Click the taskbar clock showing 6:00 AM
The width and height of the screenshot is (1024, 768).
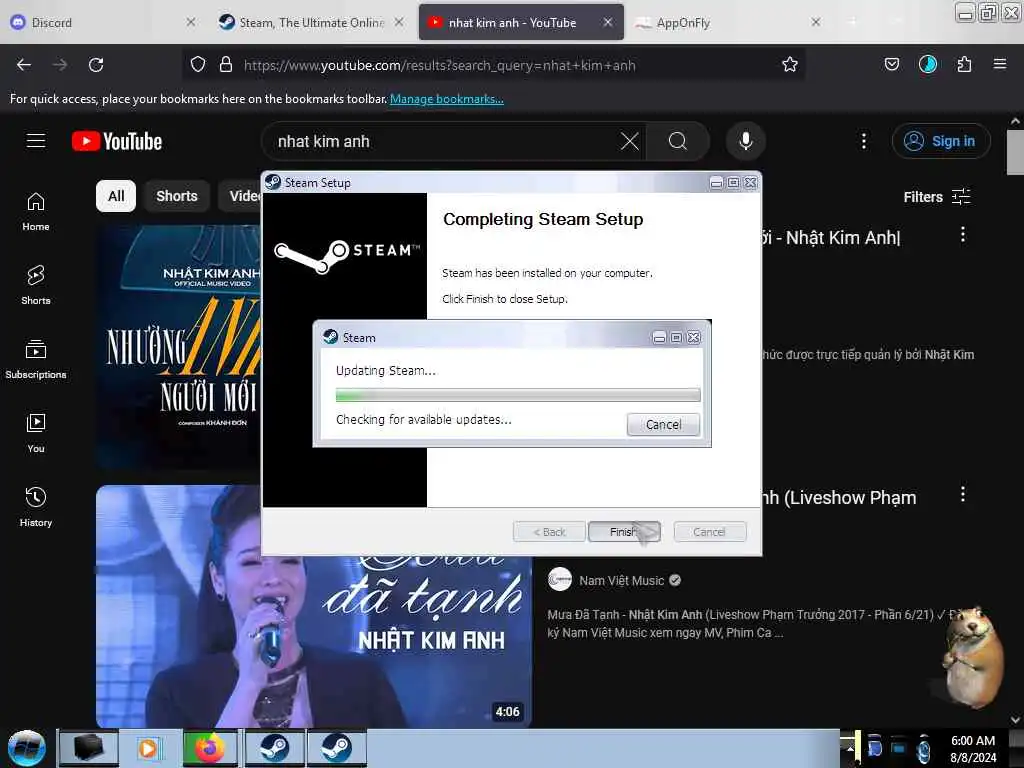(x=972, y=748)
